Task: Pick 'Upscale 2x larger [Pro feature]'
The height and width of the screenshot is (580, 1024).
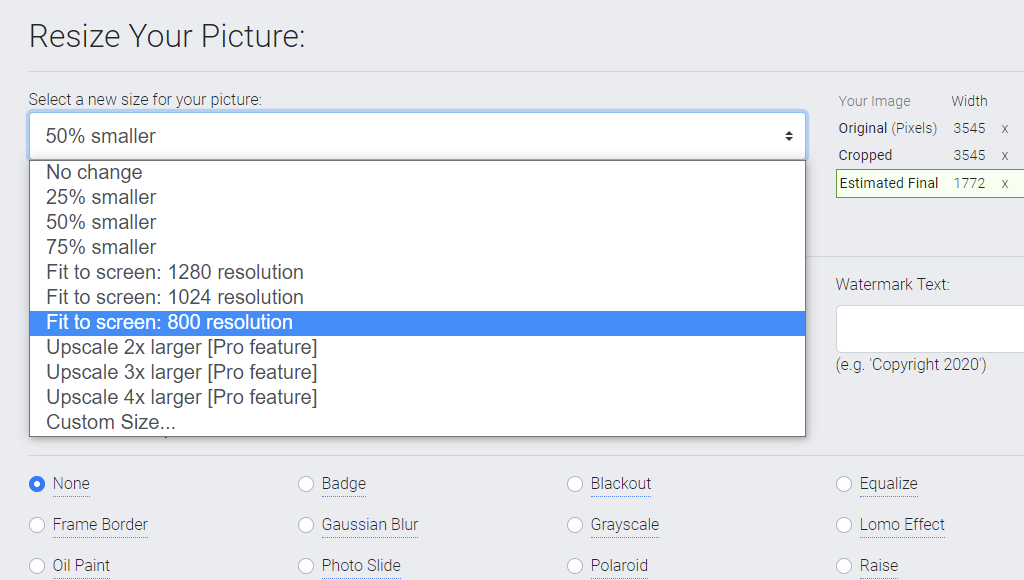Action: point(417,347)
